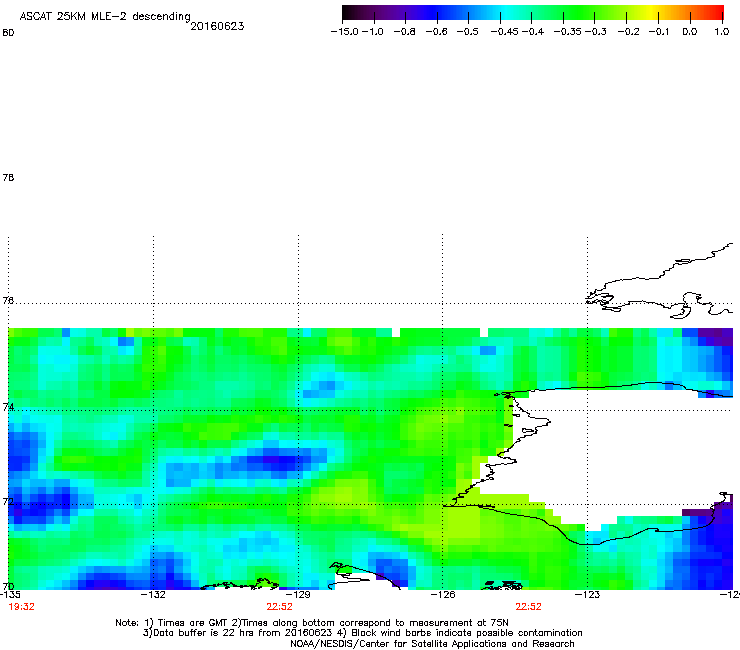Image resolution: width=740 pixels, height=650 pixels.
Task: Select the '-0.3' color scale label
Action: point(596,32)
